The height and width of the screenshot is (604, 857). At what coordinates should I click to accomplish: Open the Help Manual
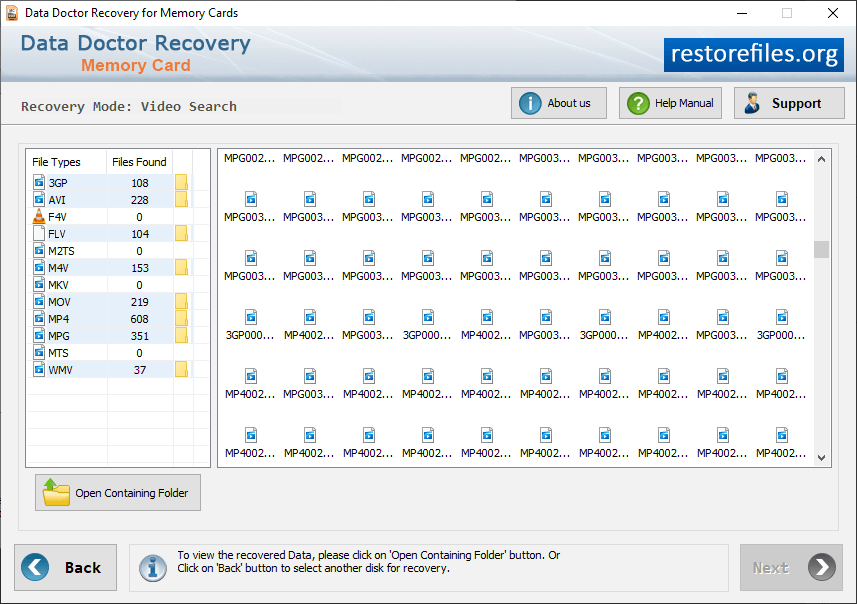(670, 103)
